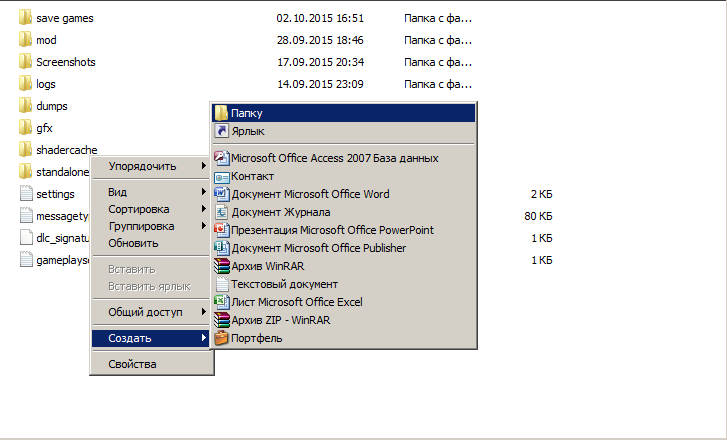This screenshot has height=440, width=727.
Task: Open the Упорядочить context menu entry
Action: [151, 166]
